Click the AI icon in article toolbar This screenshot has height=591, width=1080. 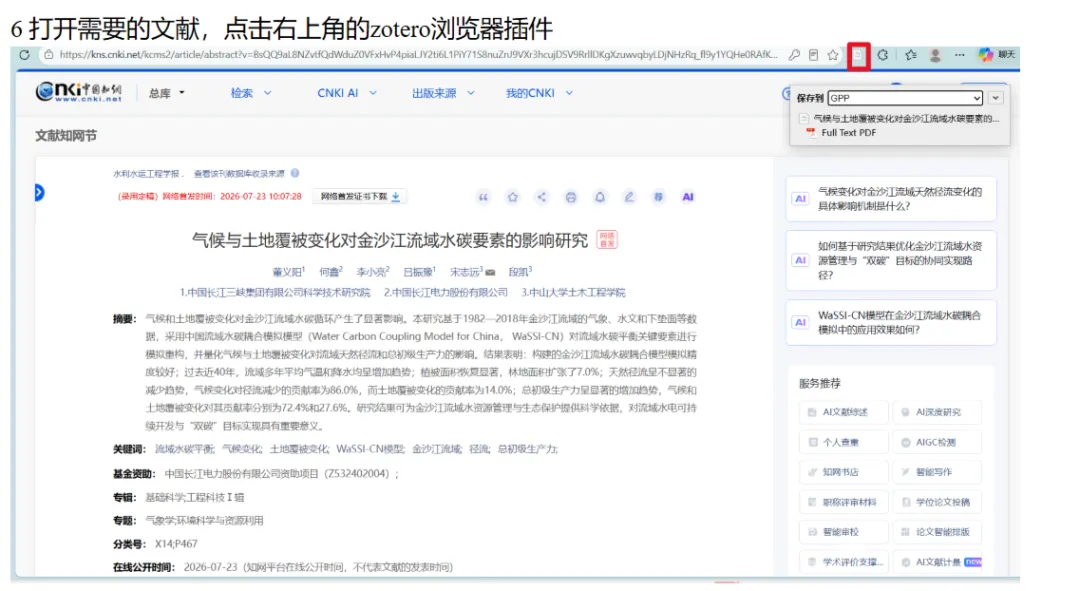pyautogui.click(x=687, y=198)
